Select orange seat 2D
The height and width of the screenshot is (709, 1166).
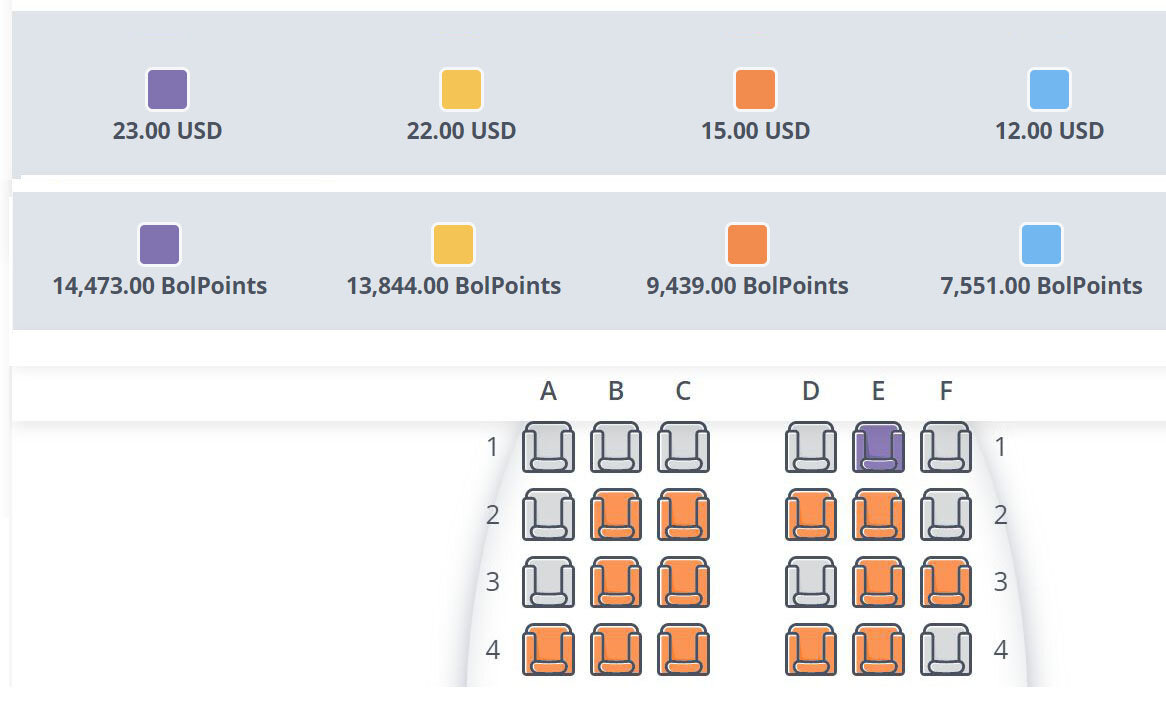click(811, 514)
